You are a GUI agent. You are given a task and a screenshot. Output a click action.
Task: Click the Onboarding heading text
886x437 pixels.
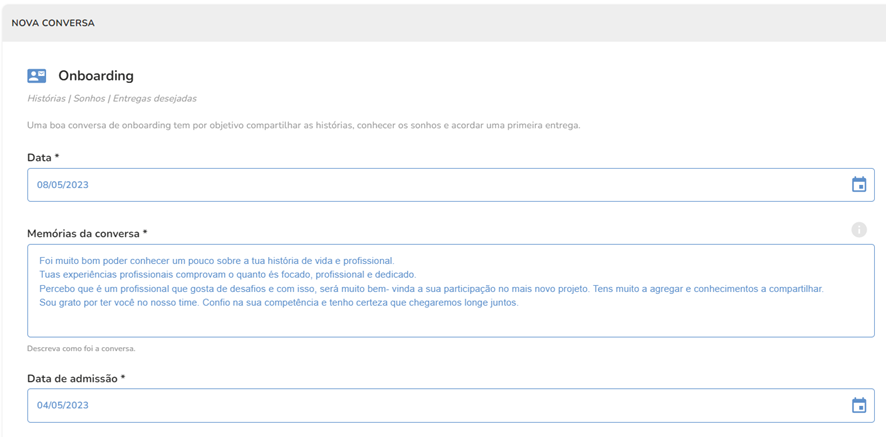tap(96, 76)
